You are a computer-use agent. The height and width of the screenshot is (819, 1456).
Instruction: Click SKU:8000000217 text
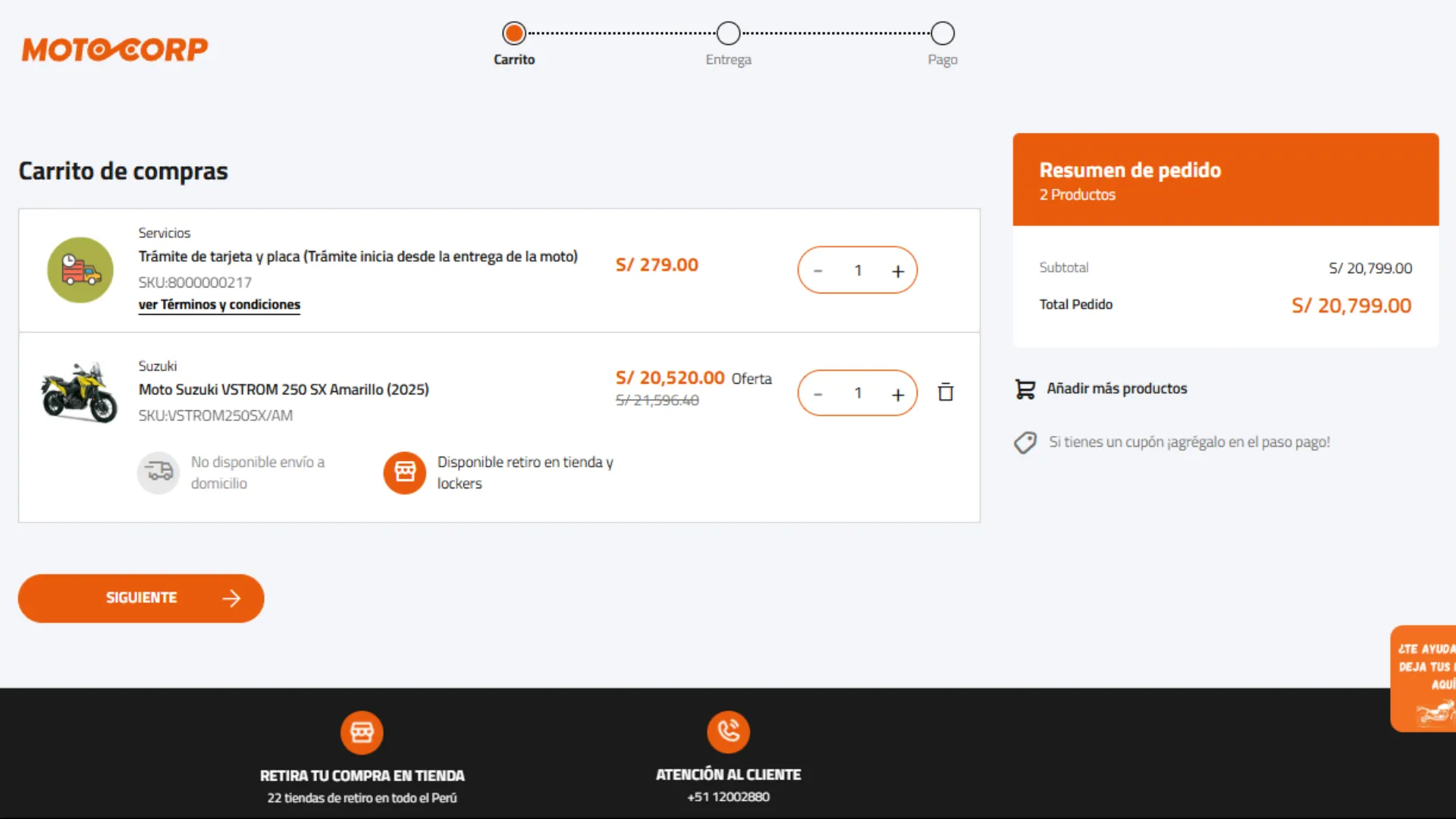click(195, 282)
